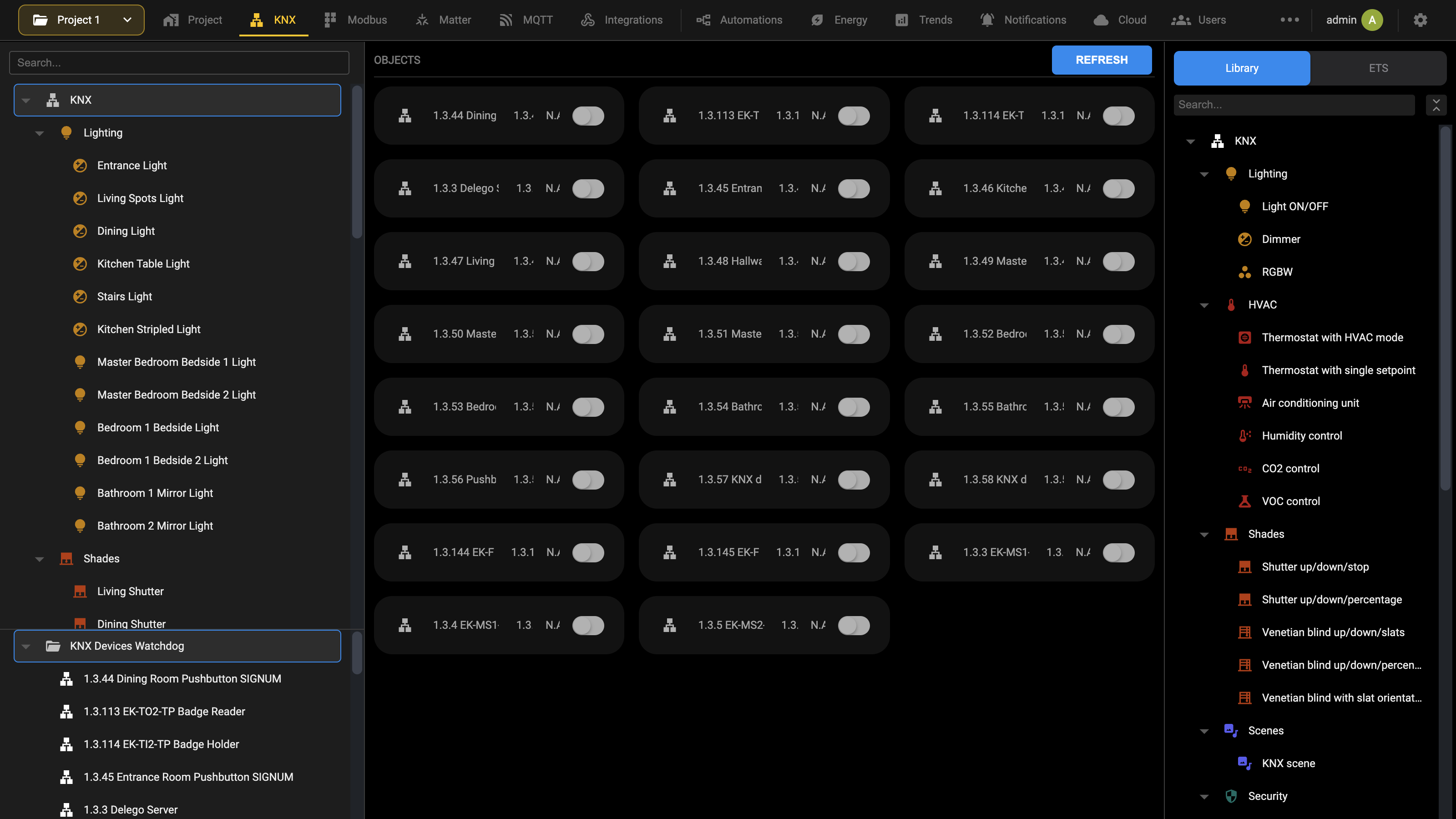This screenshot has width=1456, height=819.
Task: Enable the 1.3.48 Hallway object switch
Action: coord(854,261)
